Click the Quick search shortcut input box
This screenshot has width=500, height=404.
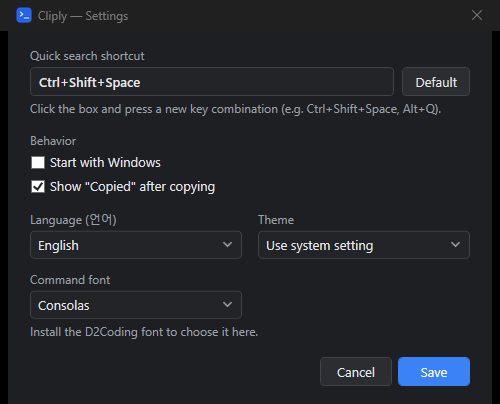[212, 82]
